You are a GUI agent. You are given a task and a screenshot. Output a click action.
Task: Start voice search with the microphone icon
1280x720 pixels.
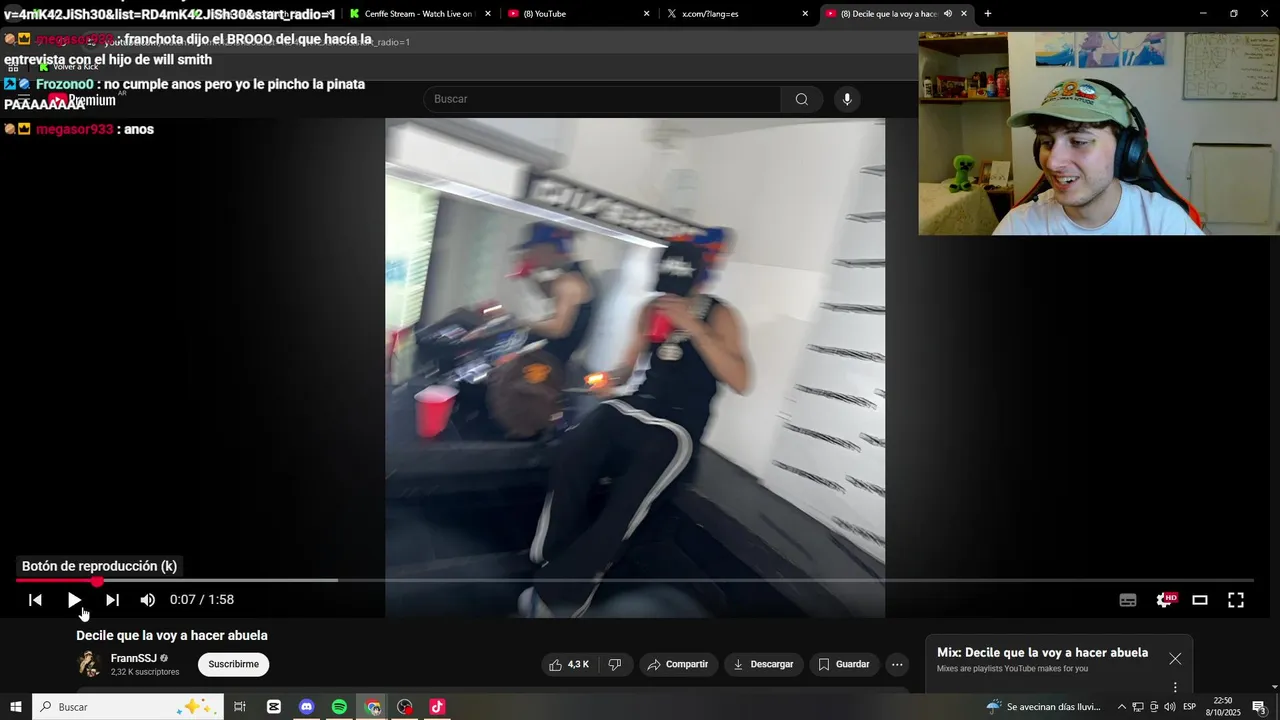847,99
